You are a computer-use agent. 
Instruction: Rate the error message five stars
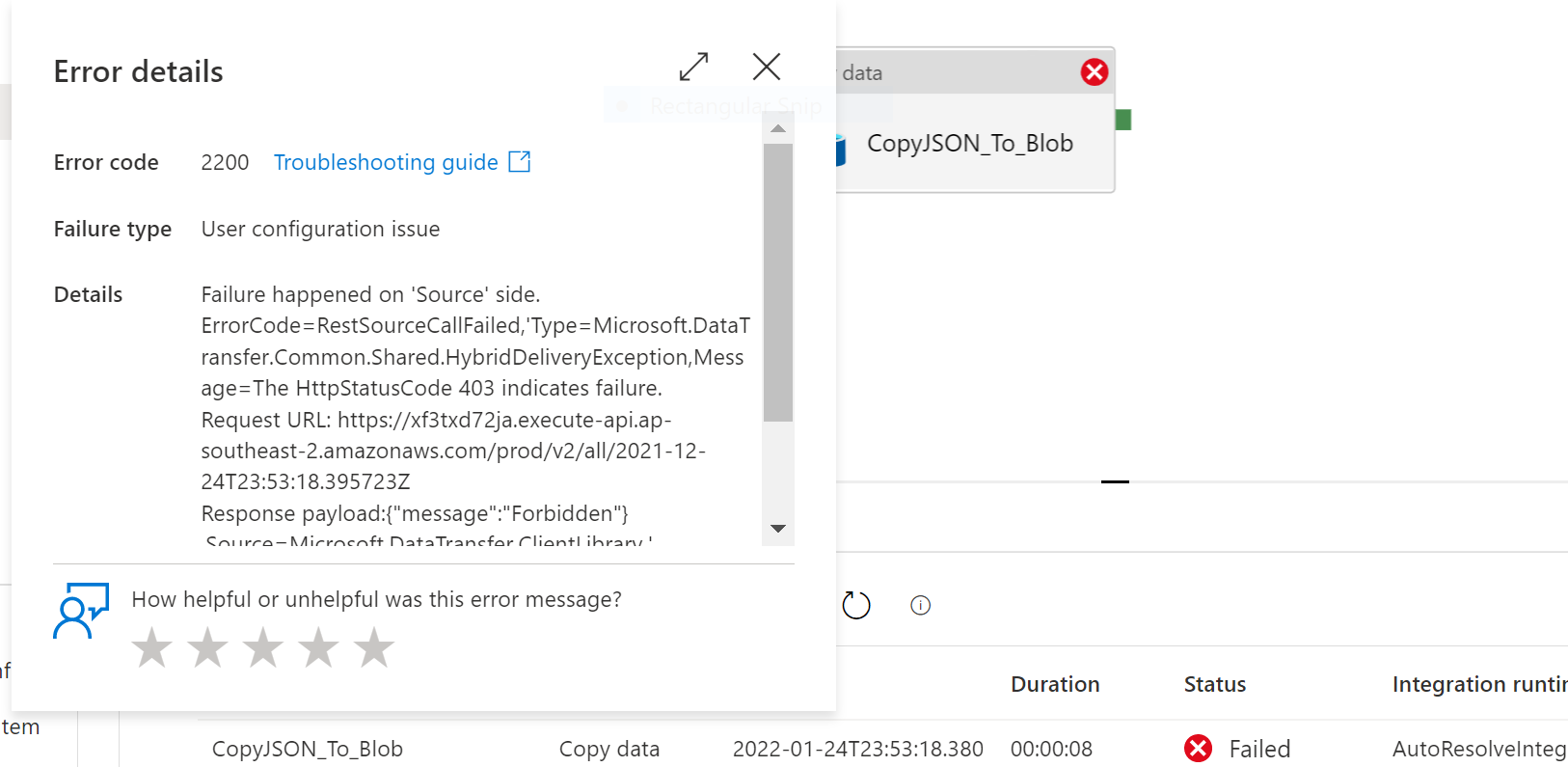click(374, 647)
